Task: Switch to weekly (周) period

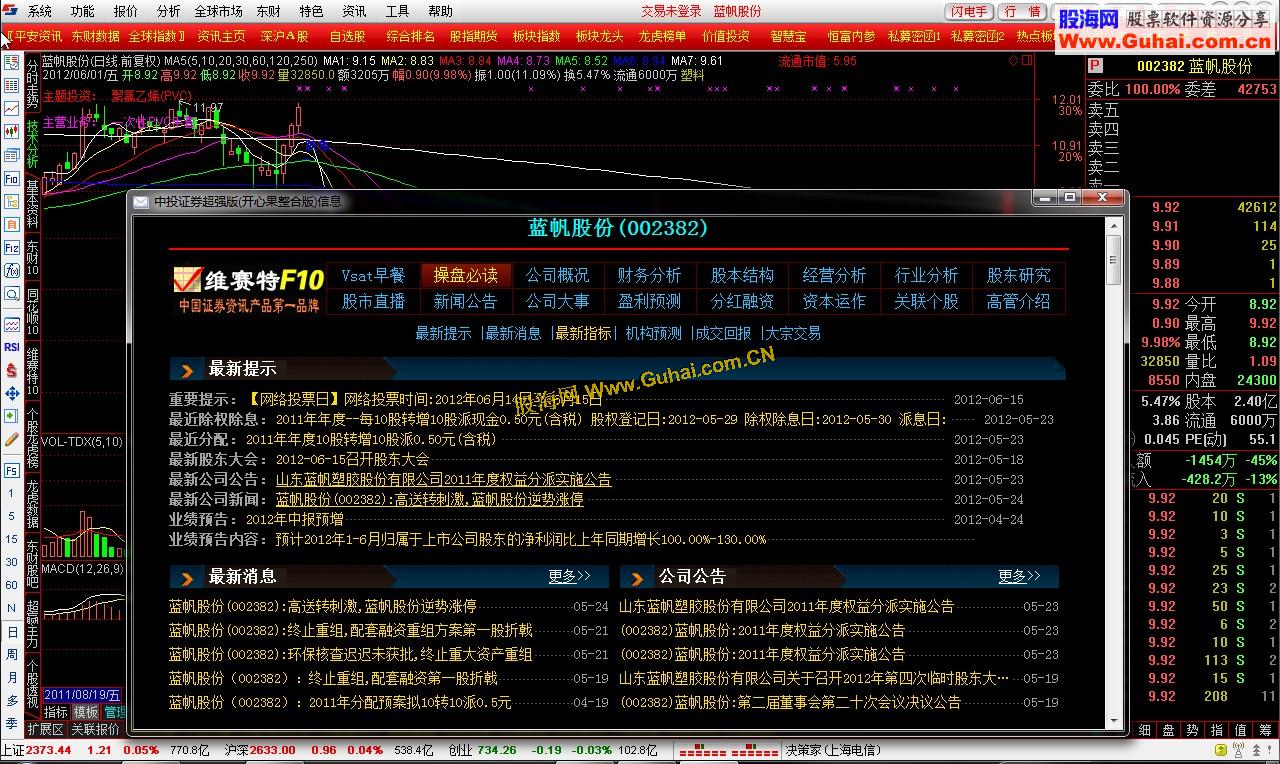Action: tap(12, 654)
